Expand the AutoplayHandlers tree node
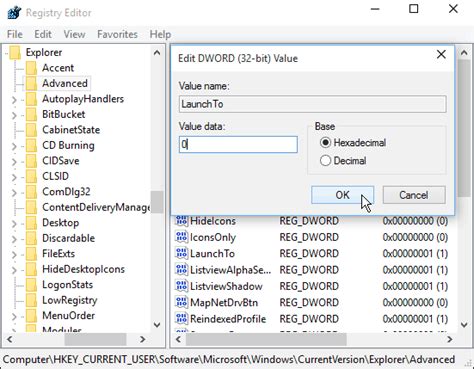Image resolution: width=474 pixels, height=369 pixels. (x=14, y=99)
